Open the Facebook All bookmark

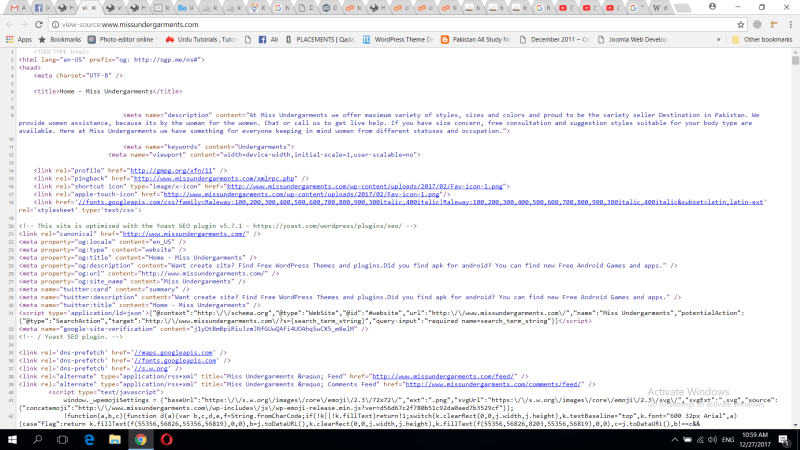(268, 39)
